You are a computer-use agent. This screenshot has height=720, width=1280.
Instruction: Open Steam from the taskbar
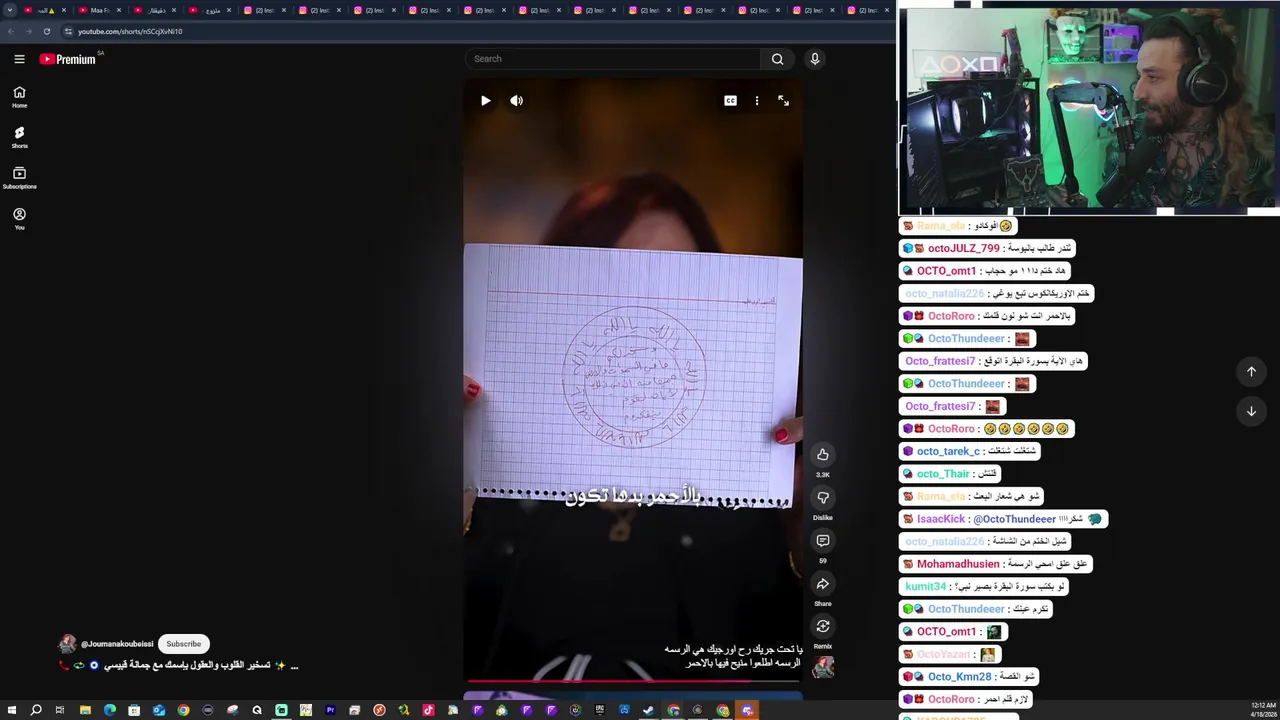pos(648,710)
